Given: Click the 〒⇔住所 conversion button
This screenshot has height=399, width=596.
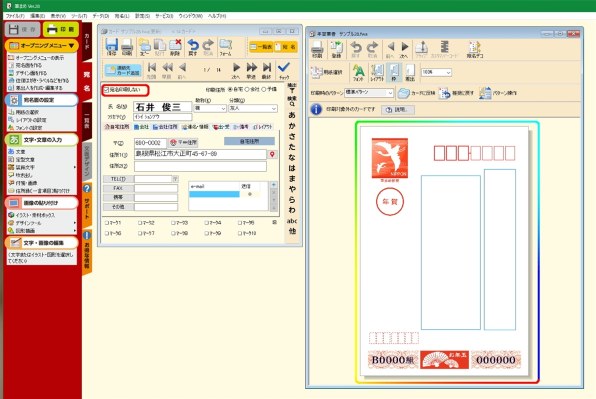Looking at the screenshot, I should point(184,142).
